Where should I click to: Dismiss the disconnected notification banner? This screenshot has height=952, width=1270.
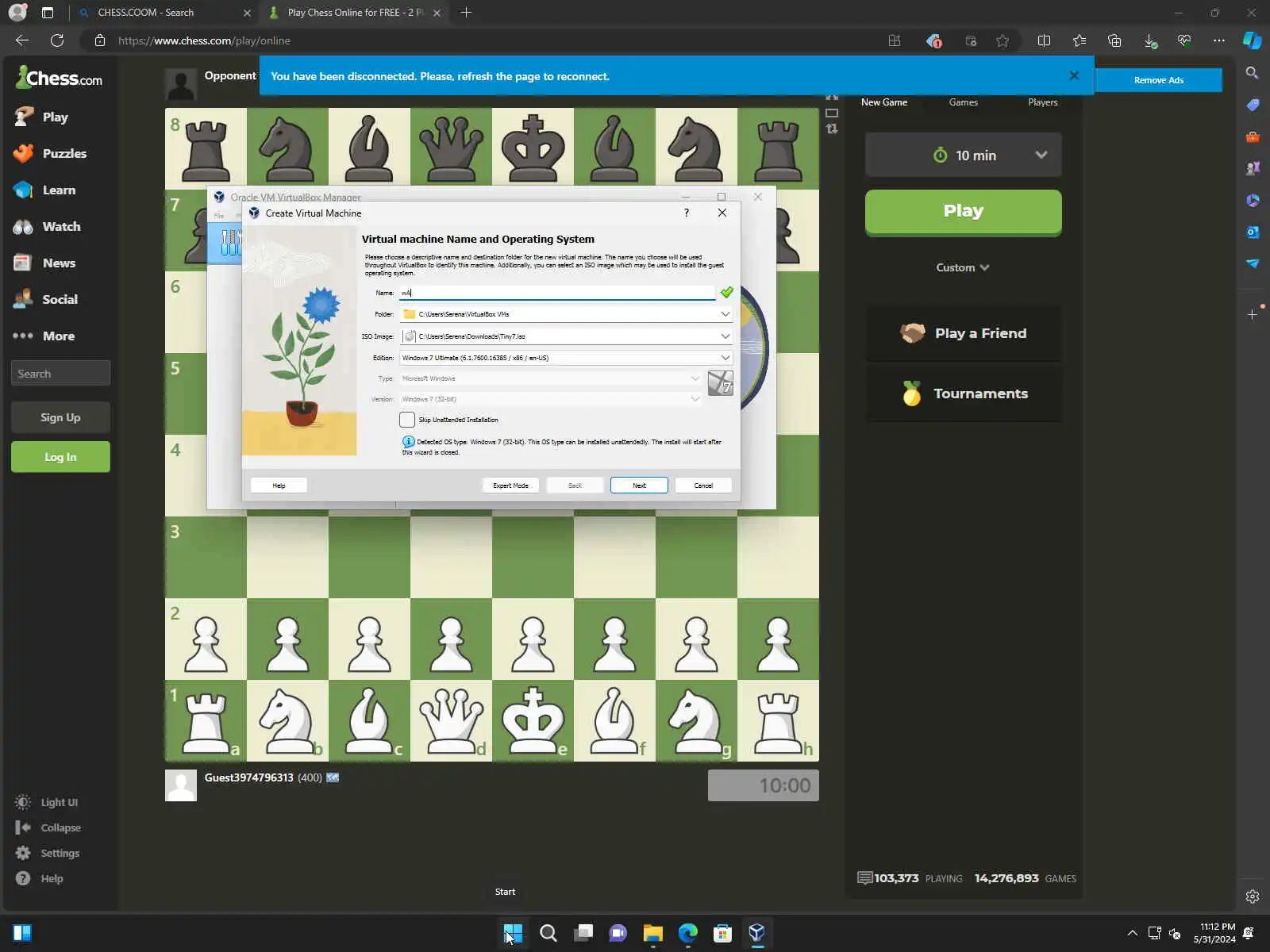(x=1074, y=75)
